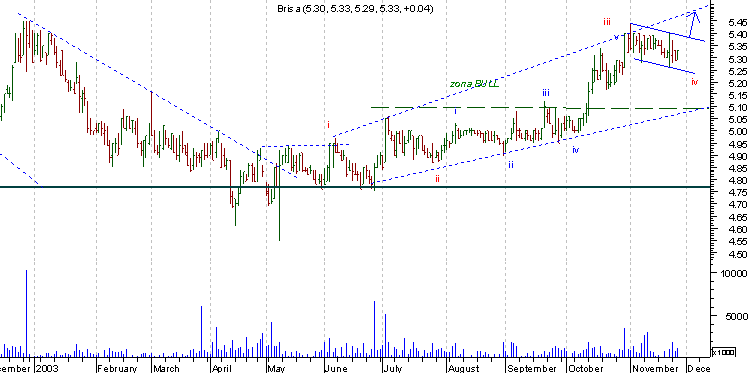Select the price axis value "4.85"

[x=737, y=169]
